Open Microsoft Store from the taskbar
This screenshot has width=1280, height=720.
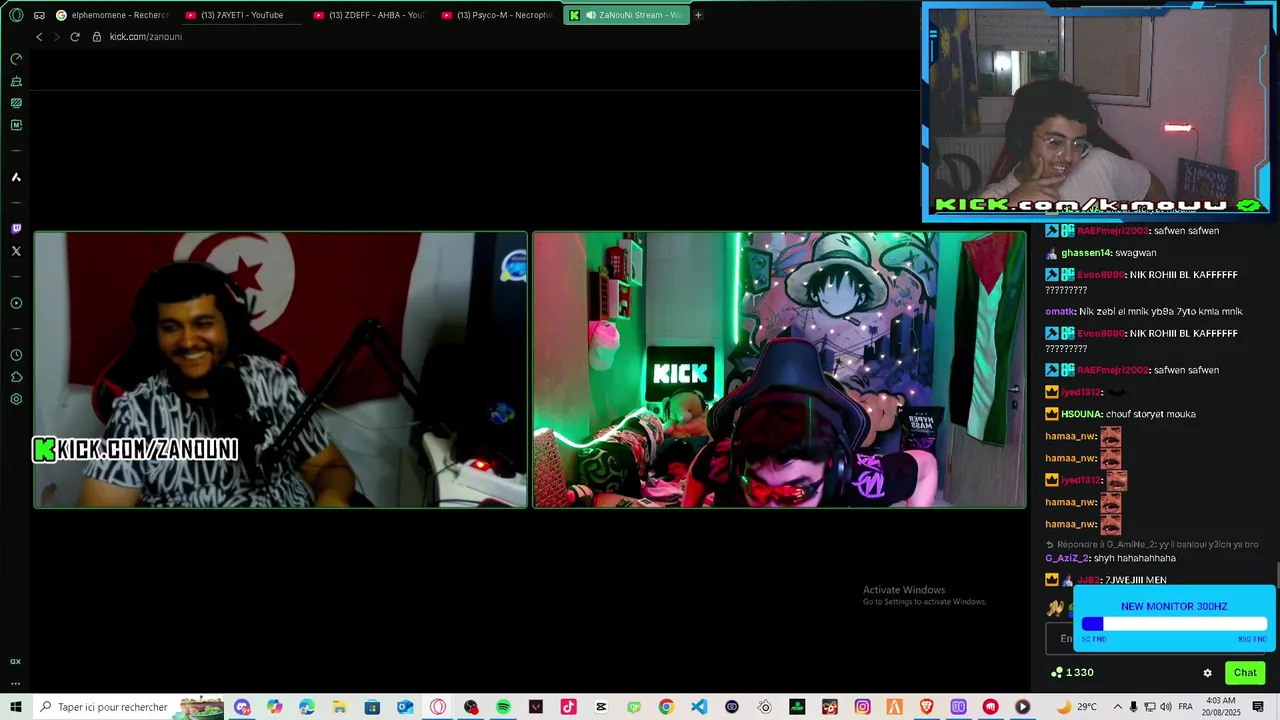coord(372,707)
